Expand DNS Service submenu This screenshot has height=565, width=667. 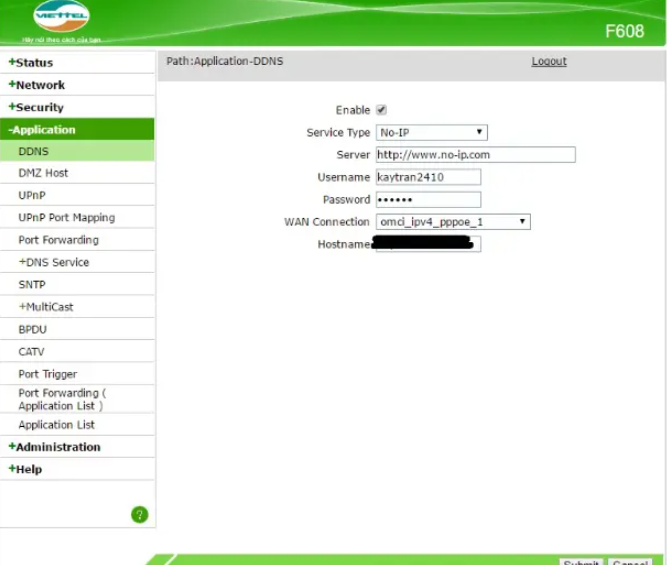click(x=54, y=262)
